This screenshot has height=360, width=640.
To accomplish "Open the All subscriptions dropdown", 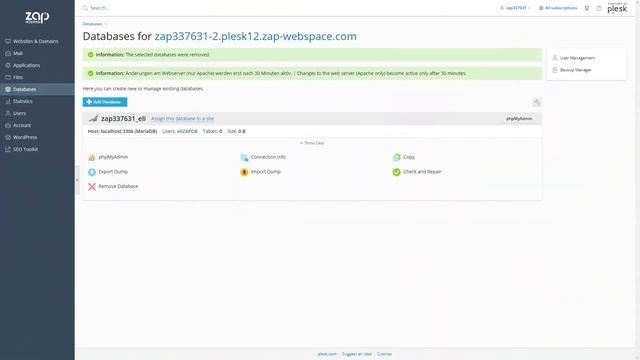I will pyautogui.click(x=558, y=8).
